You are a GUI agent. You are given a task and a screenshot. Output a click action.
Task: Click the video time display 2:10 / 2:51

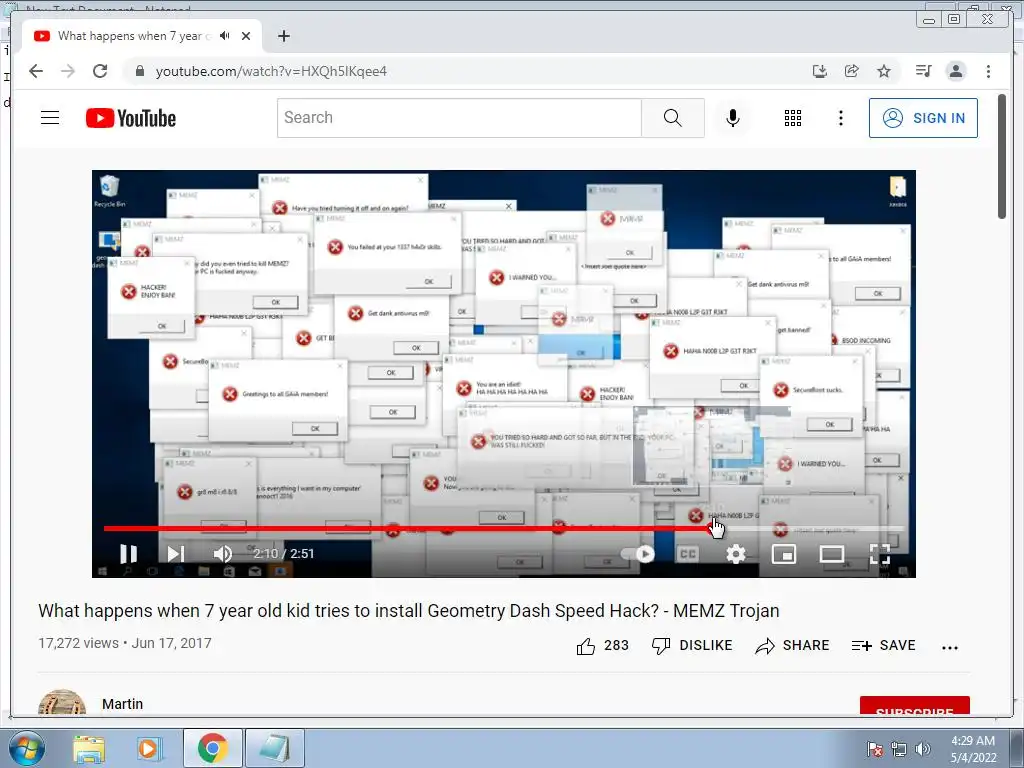(283, 554)
